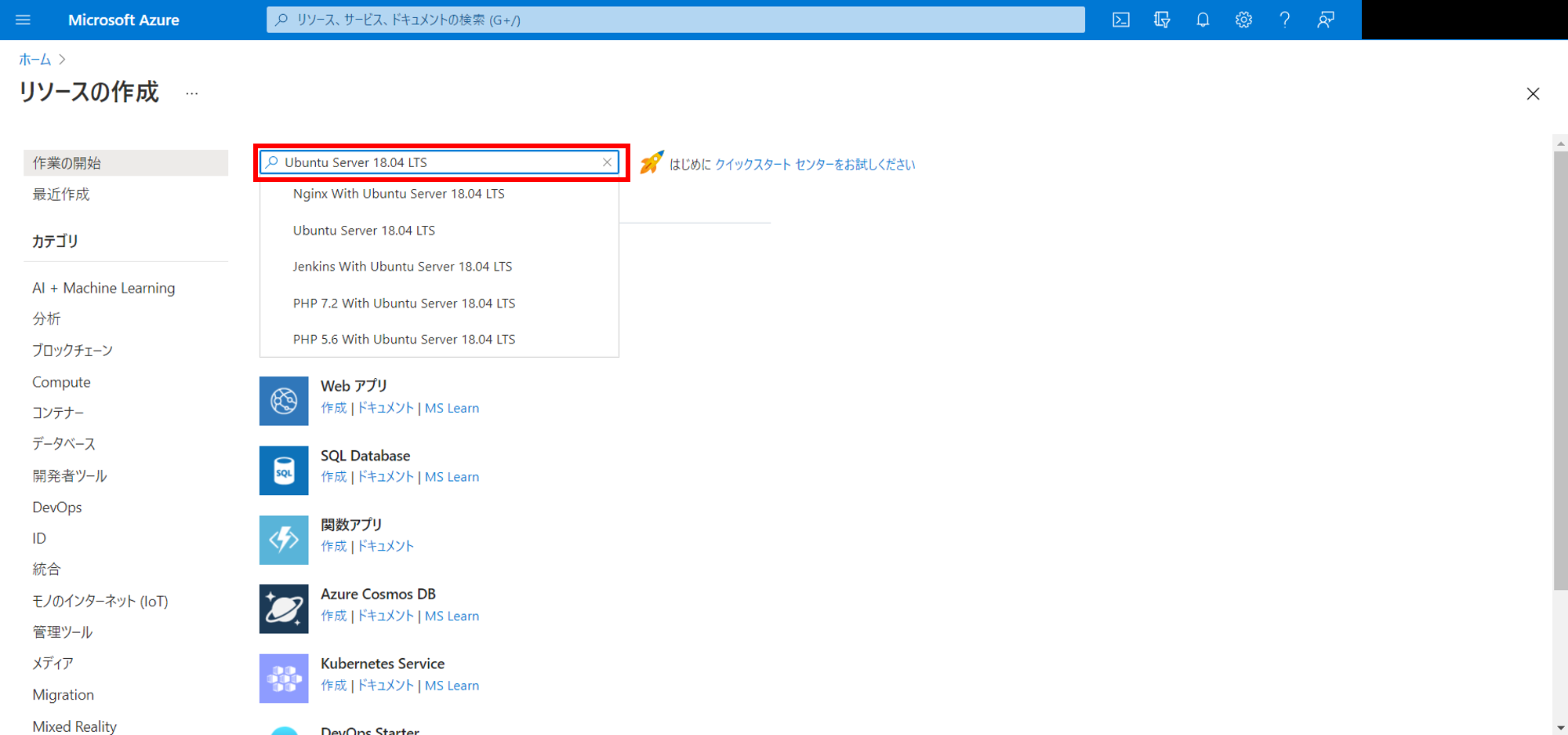This screenshot has height=735, width=1568.
Task: Go to ホーム breadcrumb
Action: pyautogui.click(x=34, y=60)
